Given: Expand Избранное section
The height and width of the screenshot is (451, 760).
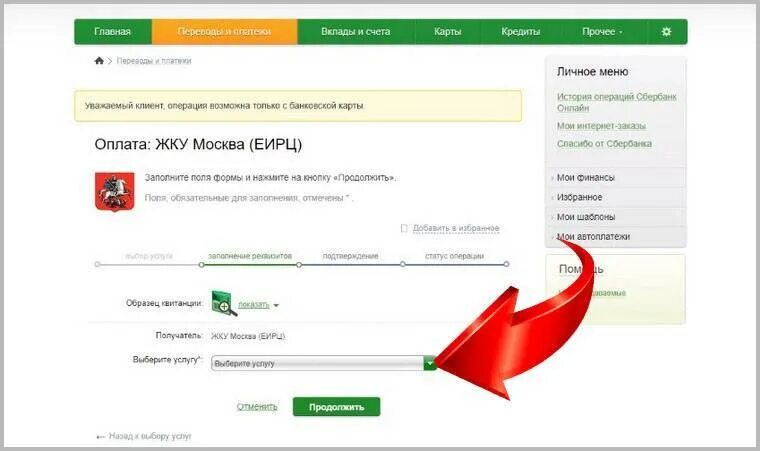Looking at the screenshot, I should 579,197.
